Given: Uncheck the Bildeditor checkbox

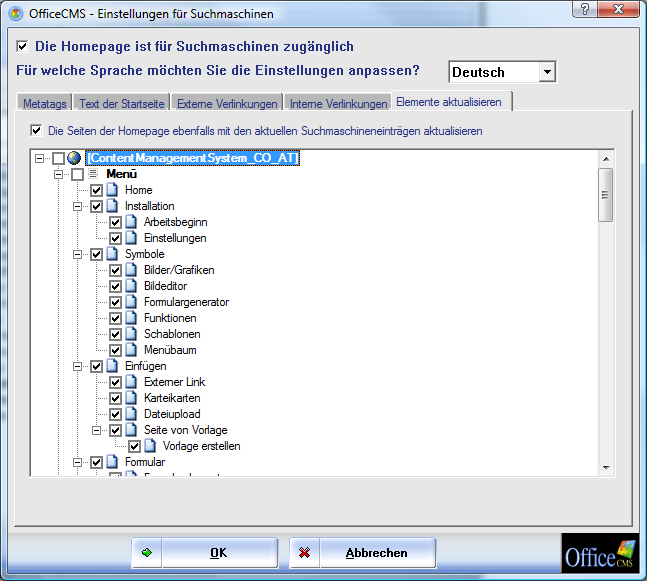Looking at the screenshot, I should click(x=115, y=286).
